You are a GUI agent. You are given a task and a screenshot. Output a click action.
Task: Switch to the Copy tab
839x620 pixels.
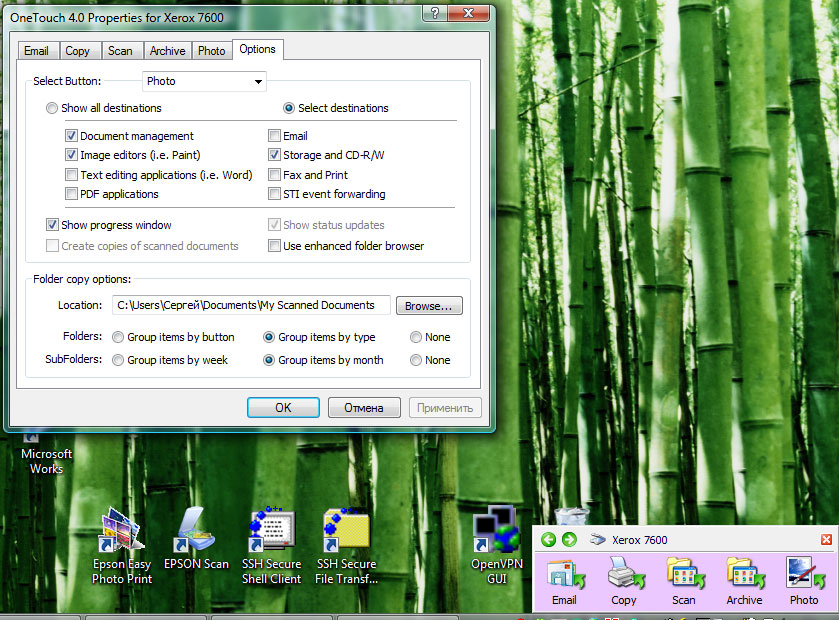[78, 51]
